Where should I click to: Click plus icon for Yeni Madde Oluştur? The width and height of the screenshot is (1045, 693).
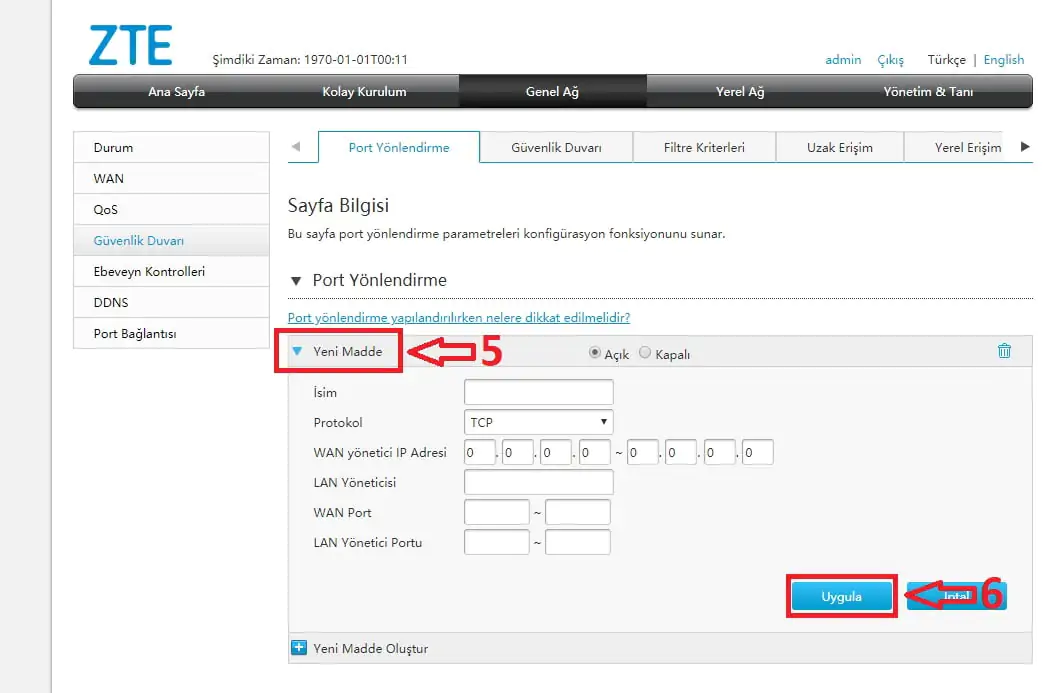coord(298,648)
